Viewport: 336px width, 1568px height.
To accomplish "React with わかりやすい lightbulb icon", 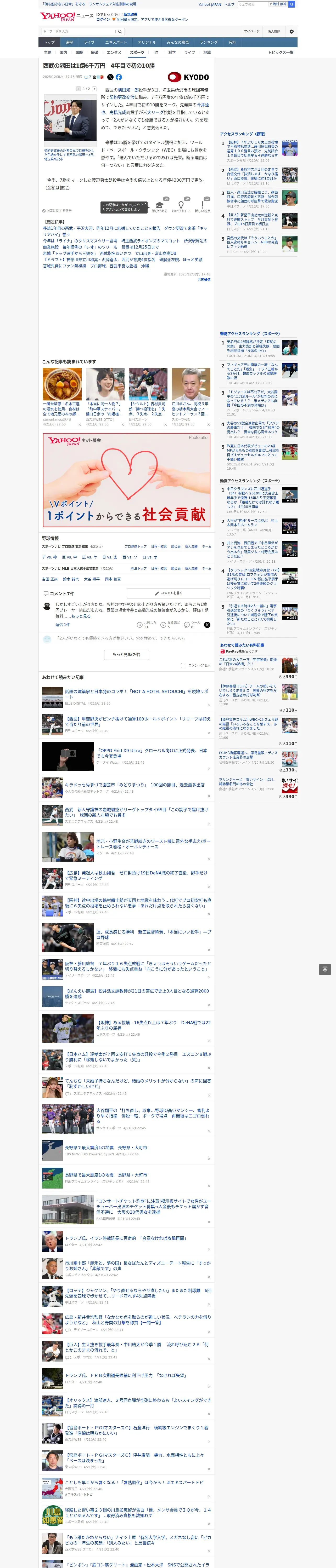I will (x=181, y=206).
